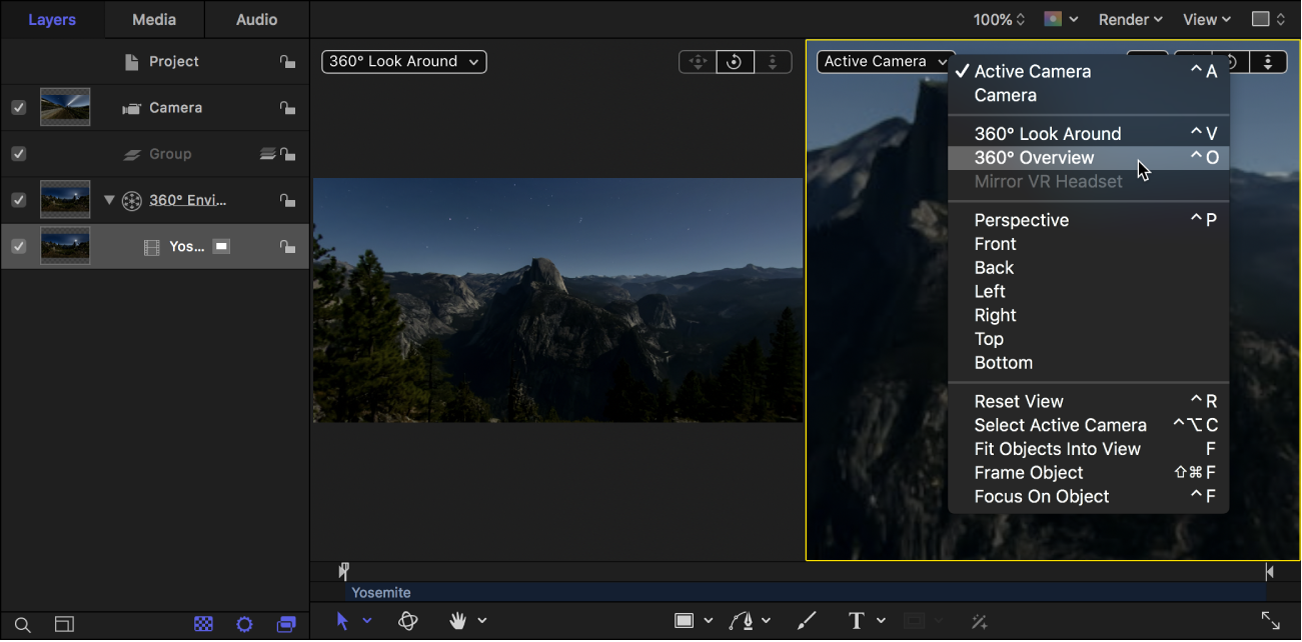
Task: Pick the Paint Stroke tool
Action: click(806, 621)
